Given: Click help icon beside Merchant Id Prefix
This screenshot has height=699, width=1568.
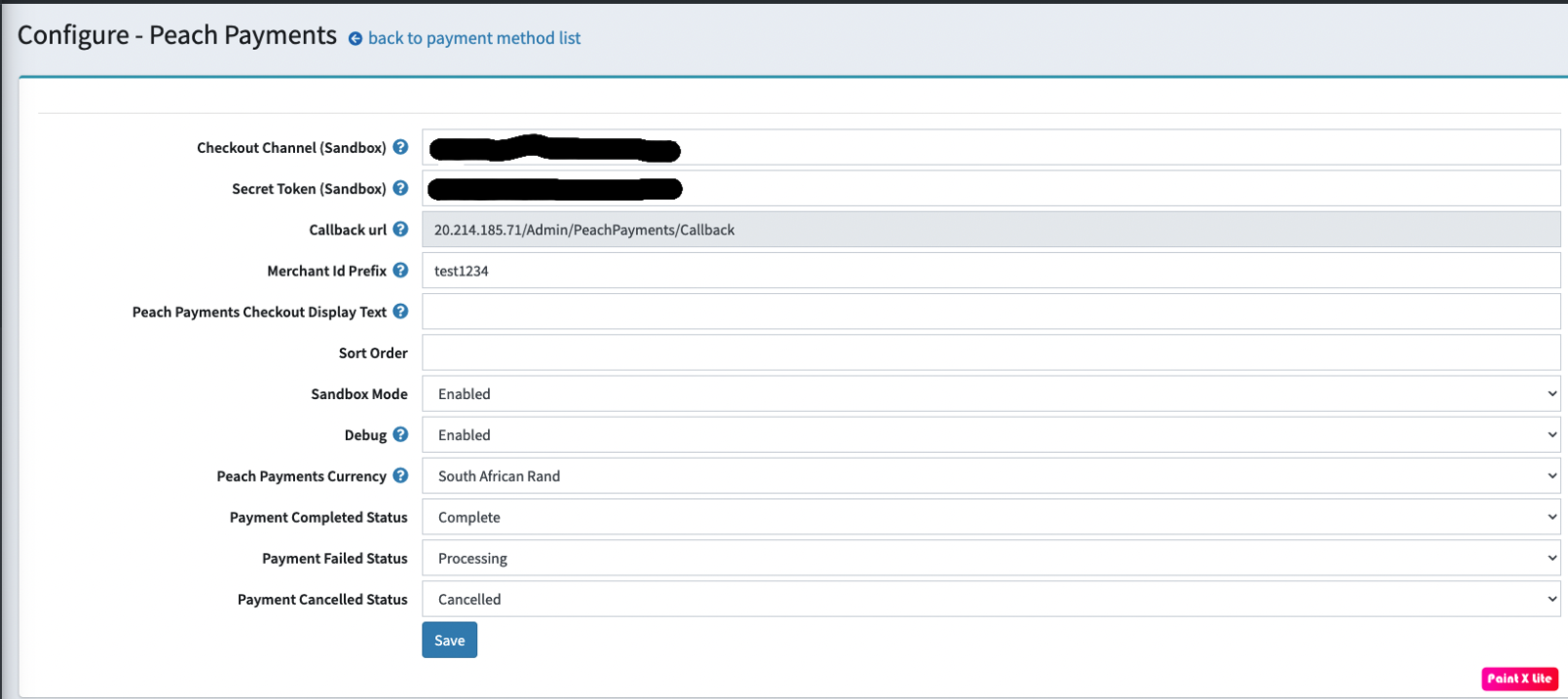Looking at the screenshot, I should click(401, 271).
